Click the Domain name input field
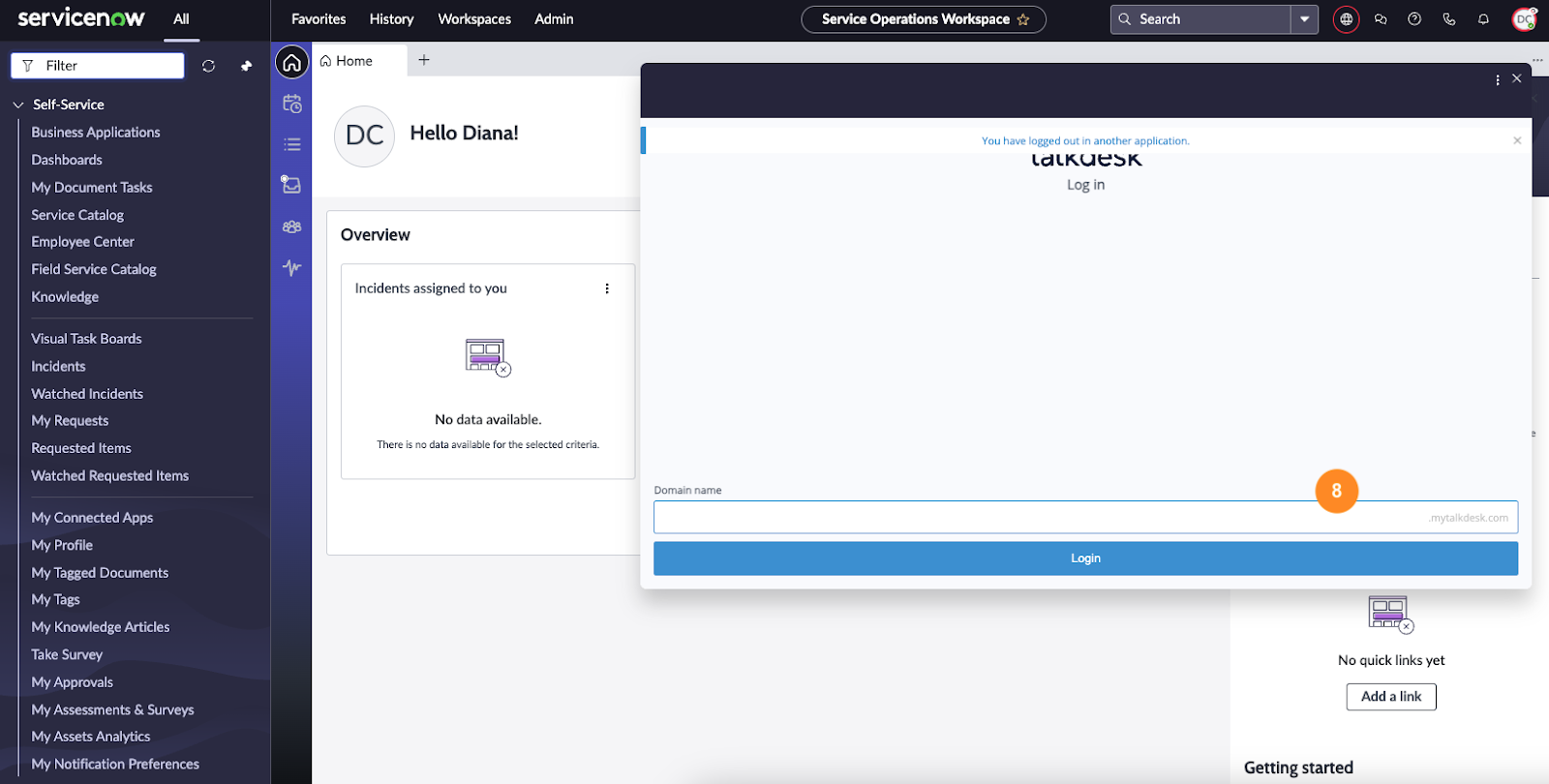Screen dimensions: 1549x784 coord(1085,517)
